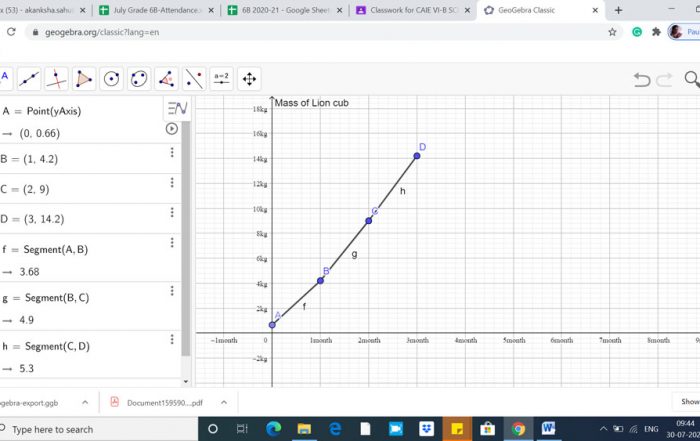This screenshot has height=441, width=700.
Task: Open File Explorer from the taskbar
Action: click(304, 429)
